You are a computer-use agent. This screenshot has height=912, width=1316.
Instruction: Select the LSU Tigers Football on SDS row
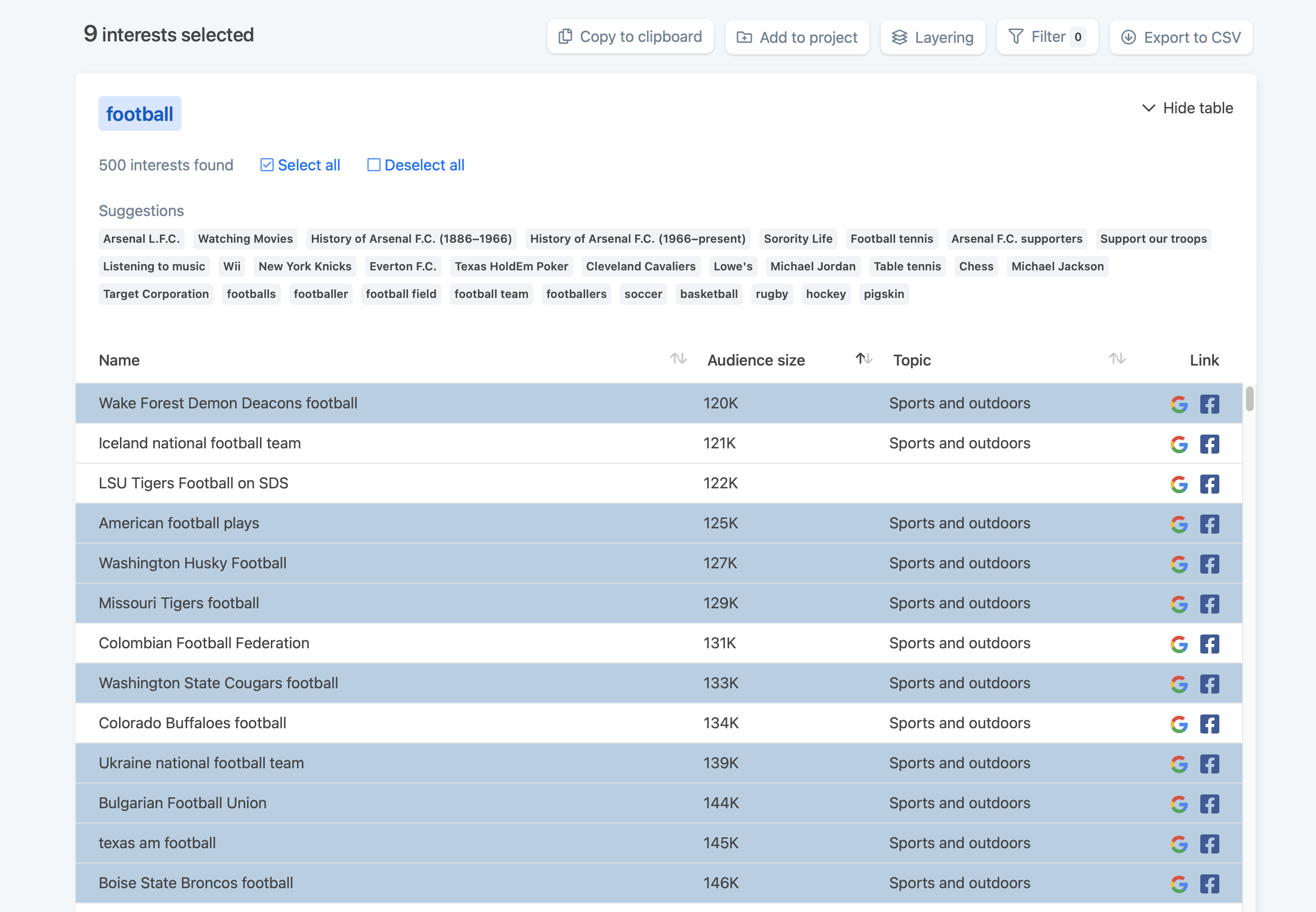(659, 483)
